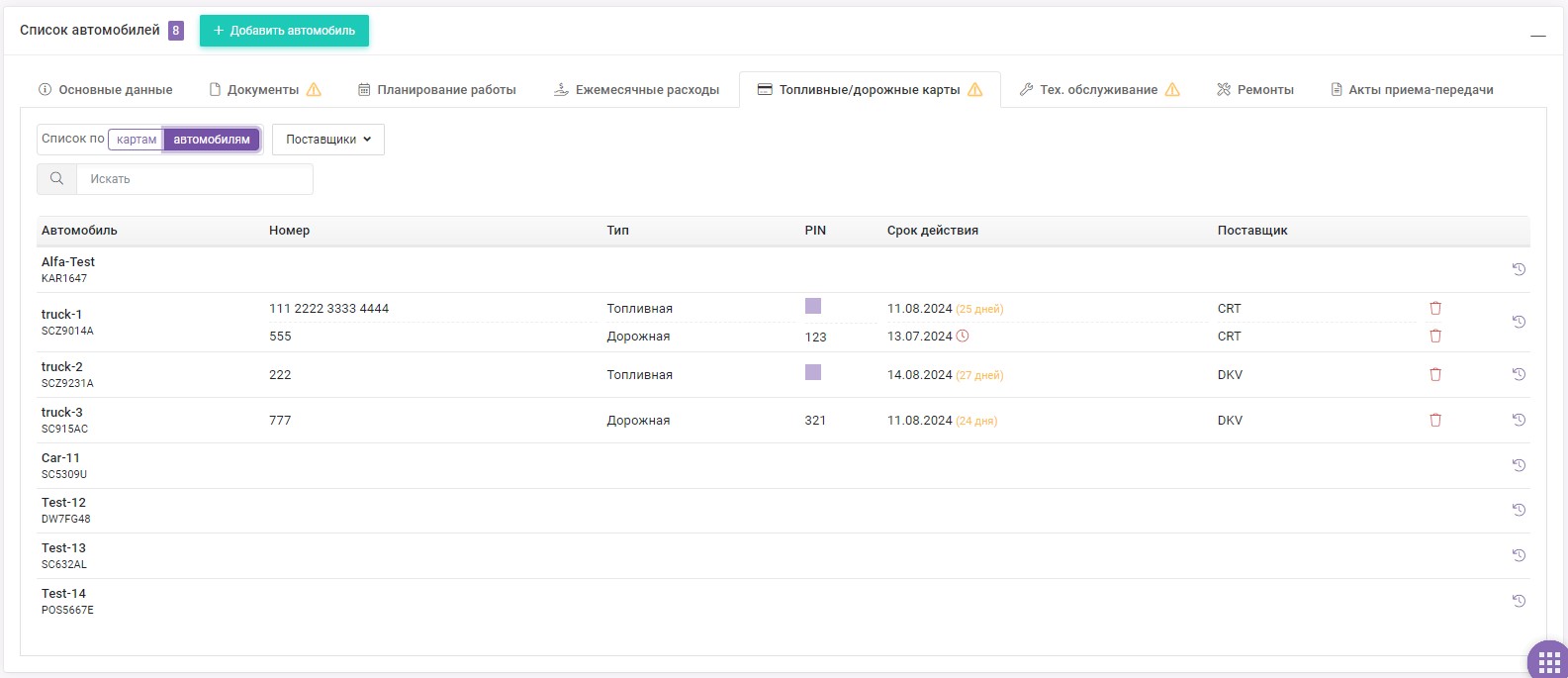Go to the Ремонты tab

[1255, 89]
